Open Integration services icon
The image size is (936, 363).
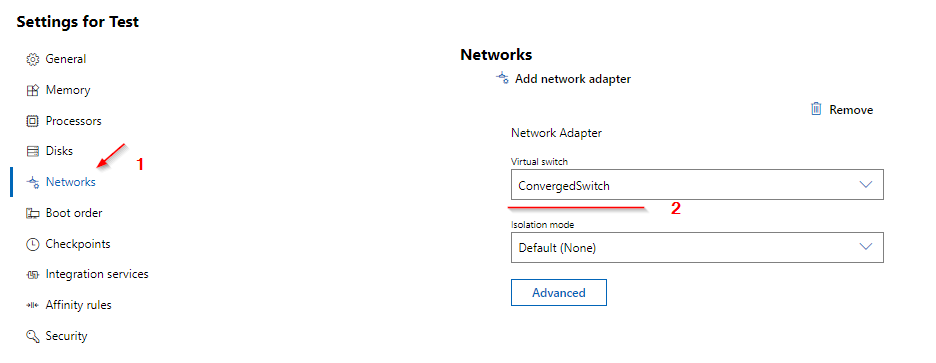[x=32, y=275]
